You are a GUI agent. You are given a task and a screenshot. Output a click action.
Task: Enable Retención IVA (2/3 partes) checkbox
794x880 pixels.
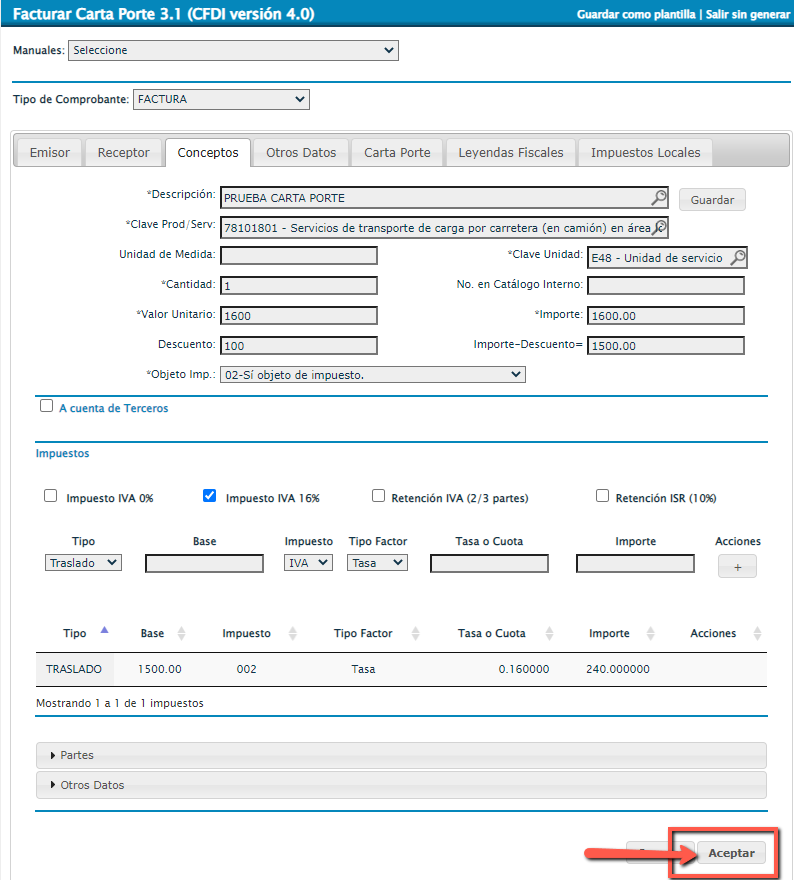379,496
